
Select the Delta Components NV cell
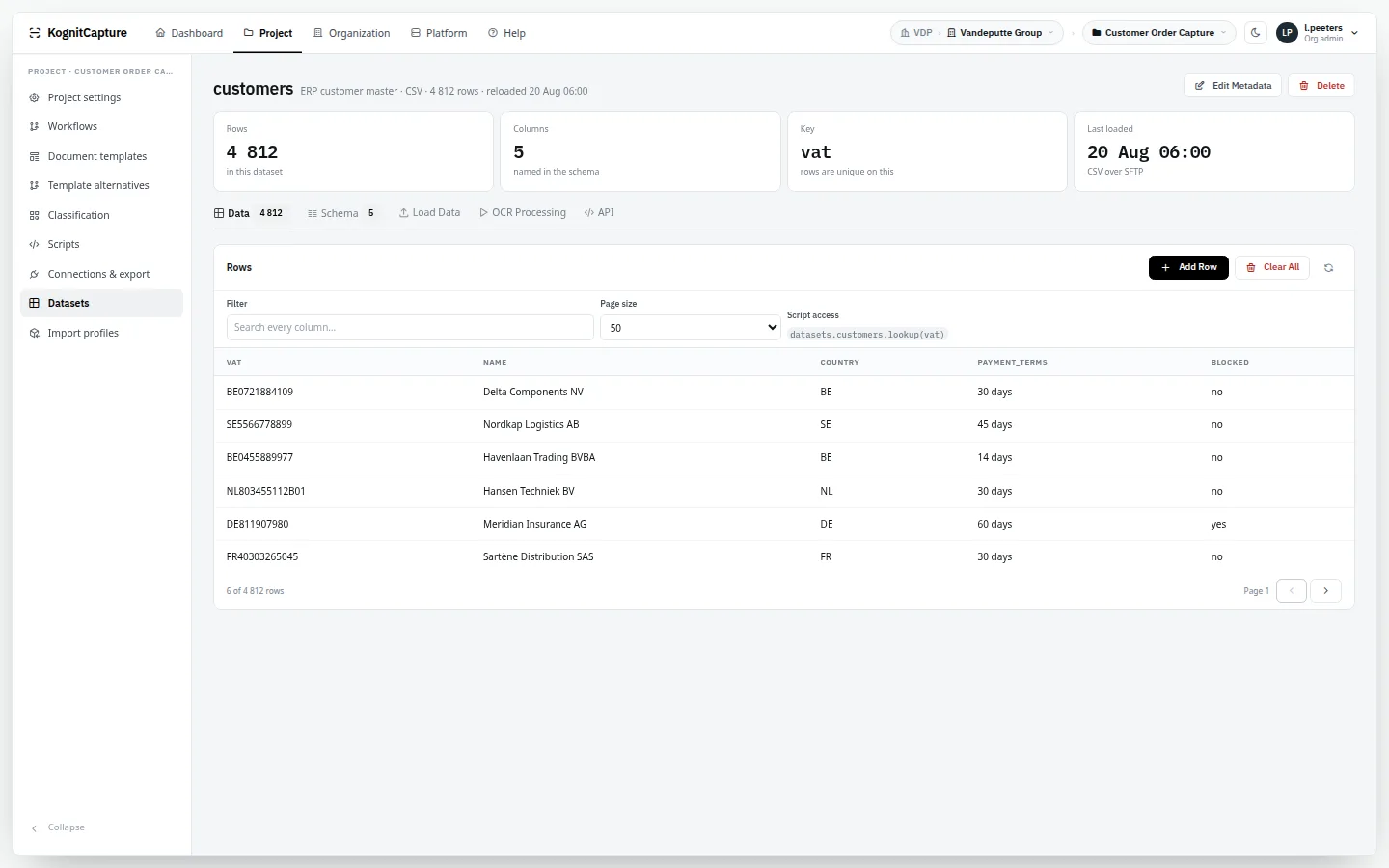533,393
